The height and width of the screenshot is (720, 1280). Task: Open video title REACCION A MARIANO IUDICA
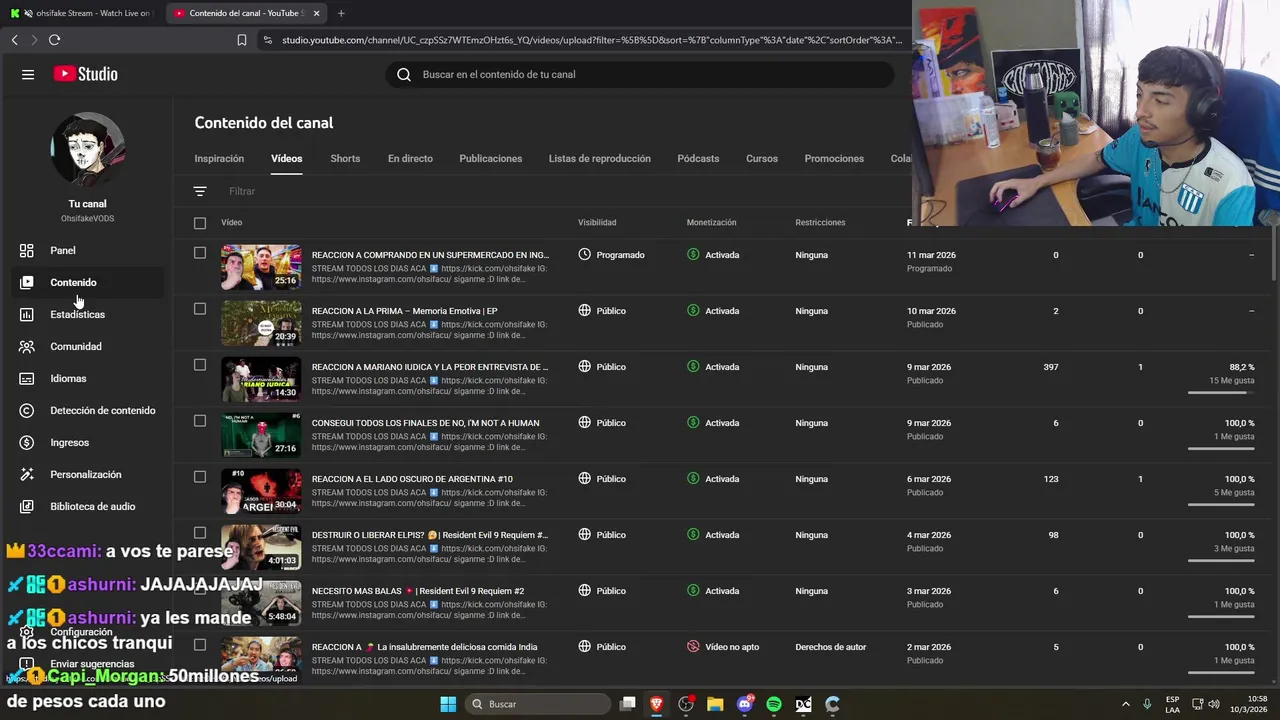pos(430,367)
